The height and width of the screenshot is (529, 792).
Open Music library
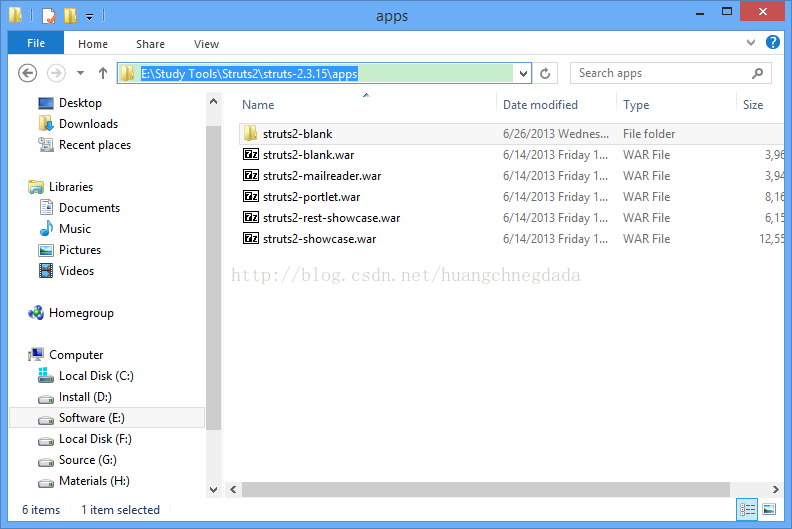click(75, 229)
